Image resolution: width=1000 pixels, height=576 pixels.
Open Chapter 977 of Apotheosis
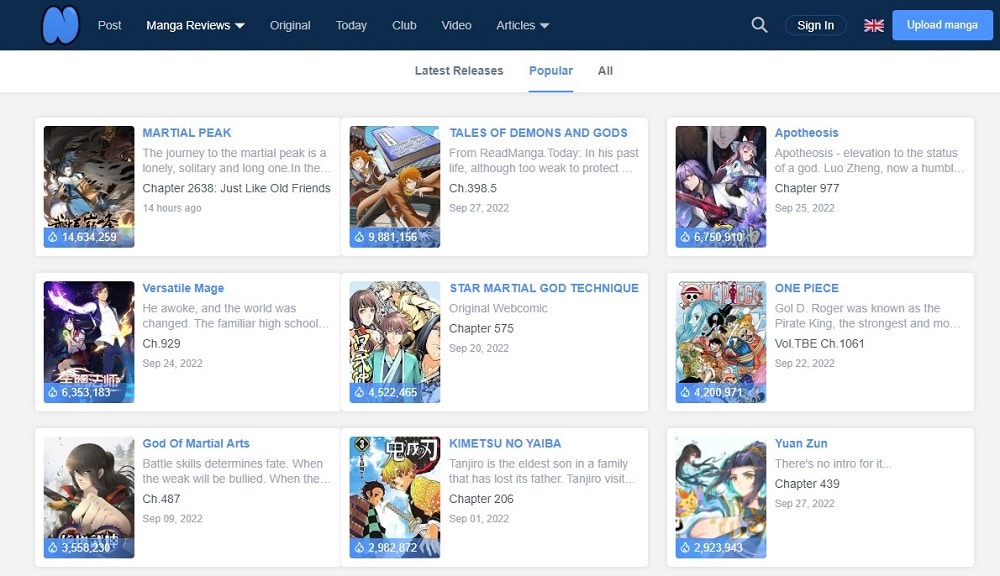(806, 188)
